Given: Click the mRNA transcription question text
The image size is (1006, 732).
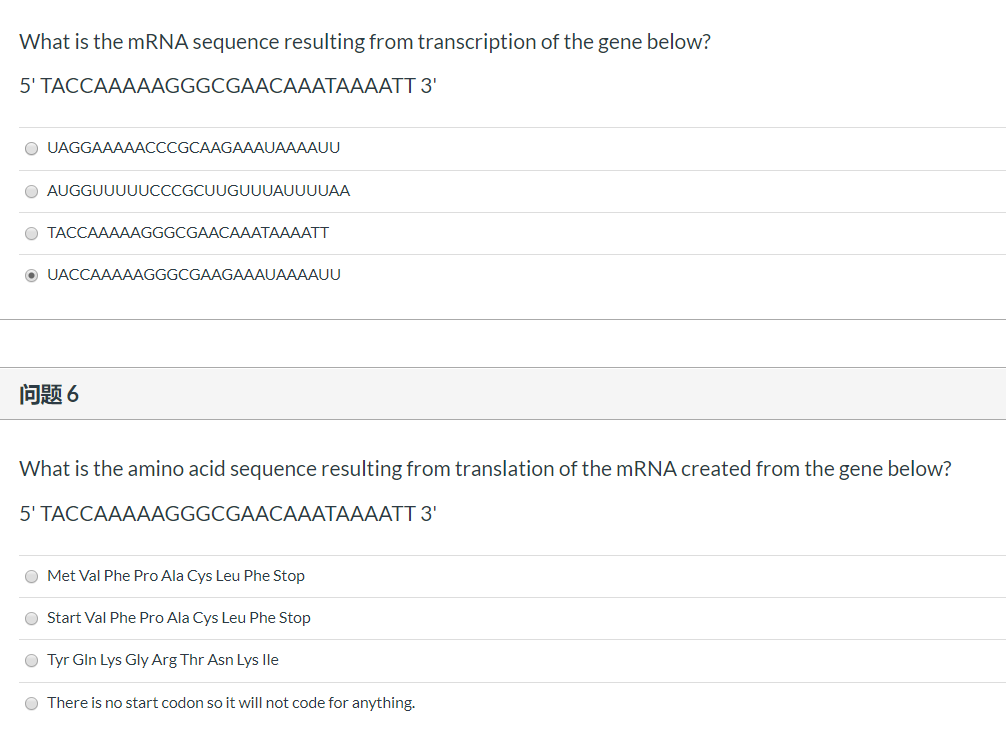Looking at the screenshot, I should click(x=365, y=42).
